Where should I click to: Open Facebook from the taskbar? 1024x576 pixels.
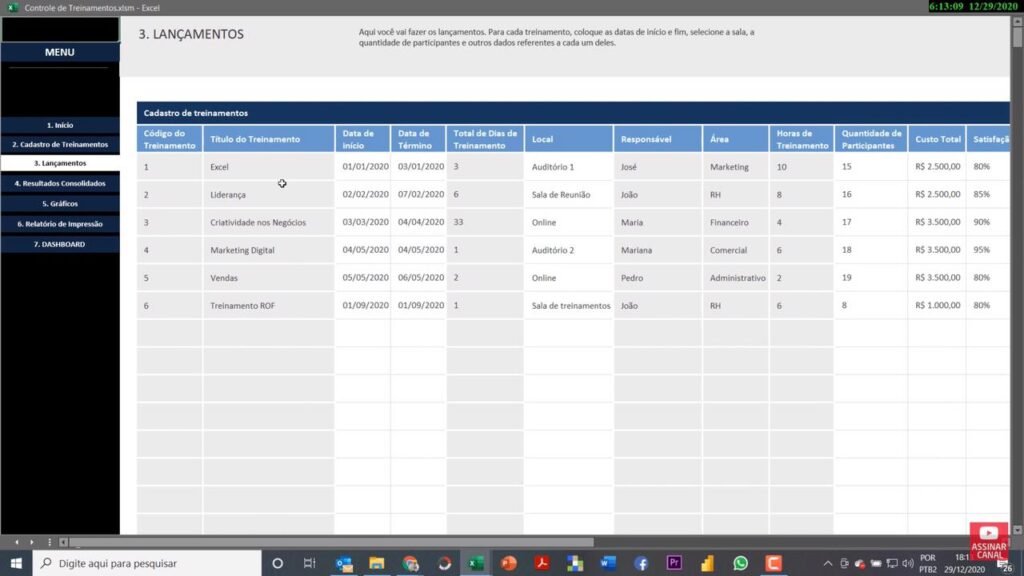point(641,563)
